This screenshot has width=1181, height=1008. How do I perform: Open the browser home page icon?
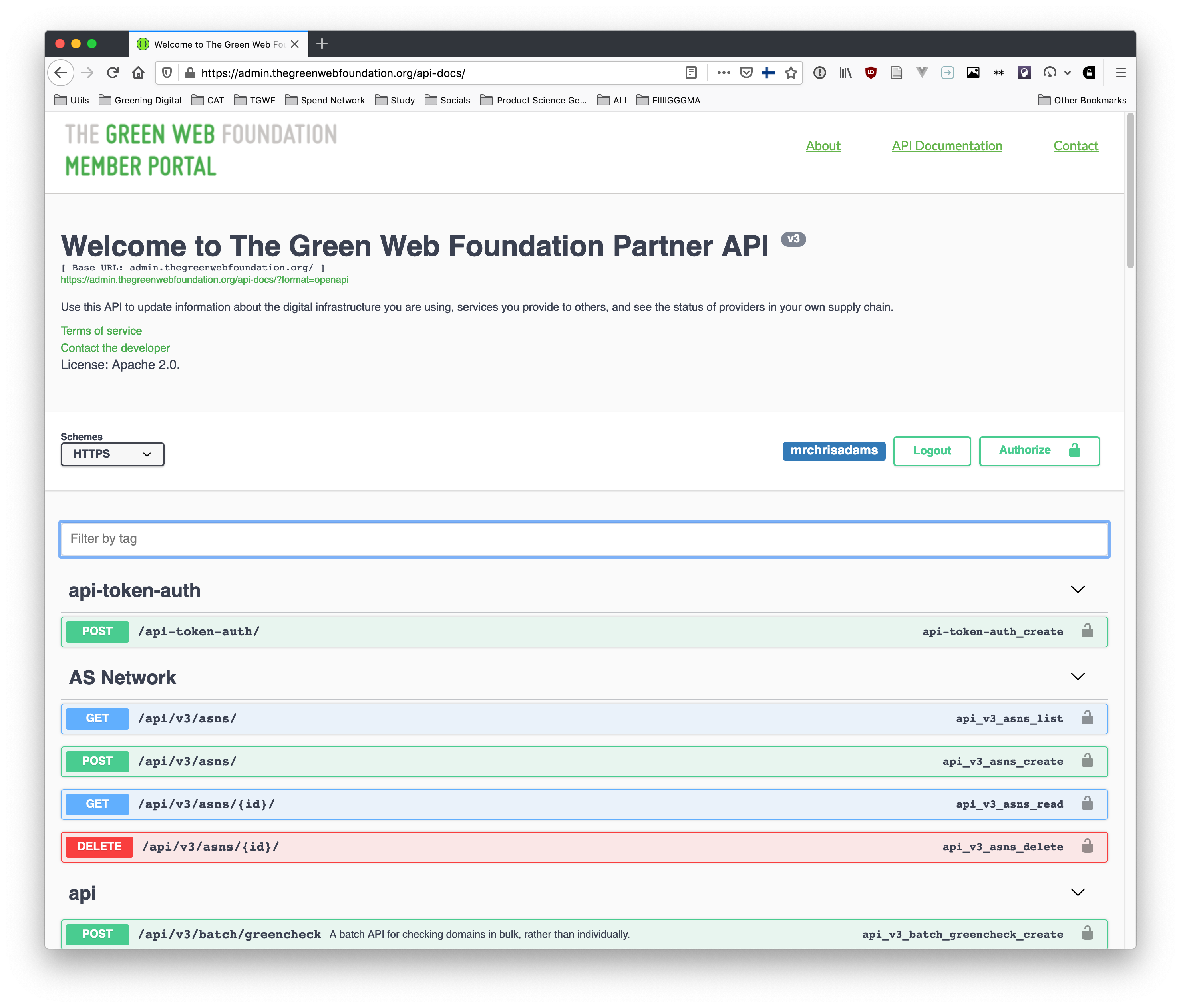138,73
